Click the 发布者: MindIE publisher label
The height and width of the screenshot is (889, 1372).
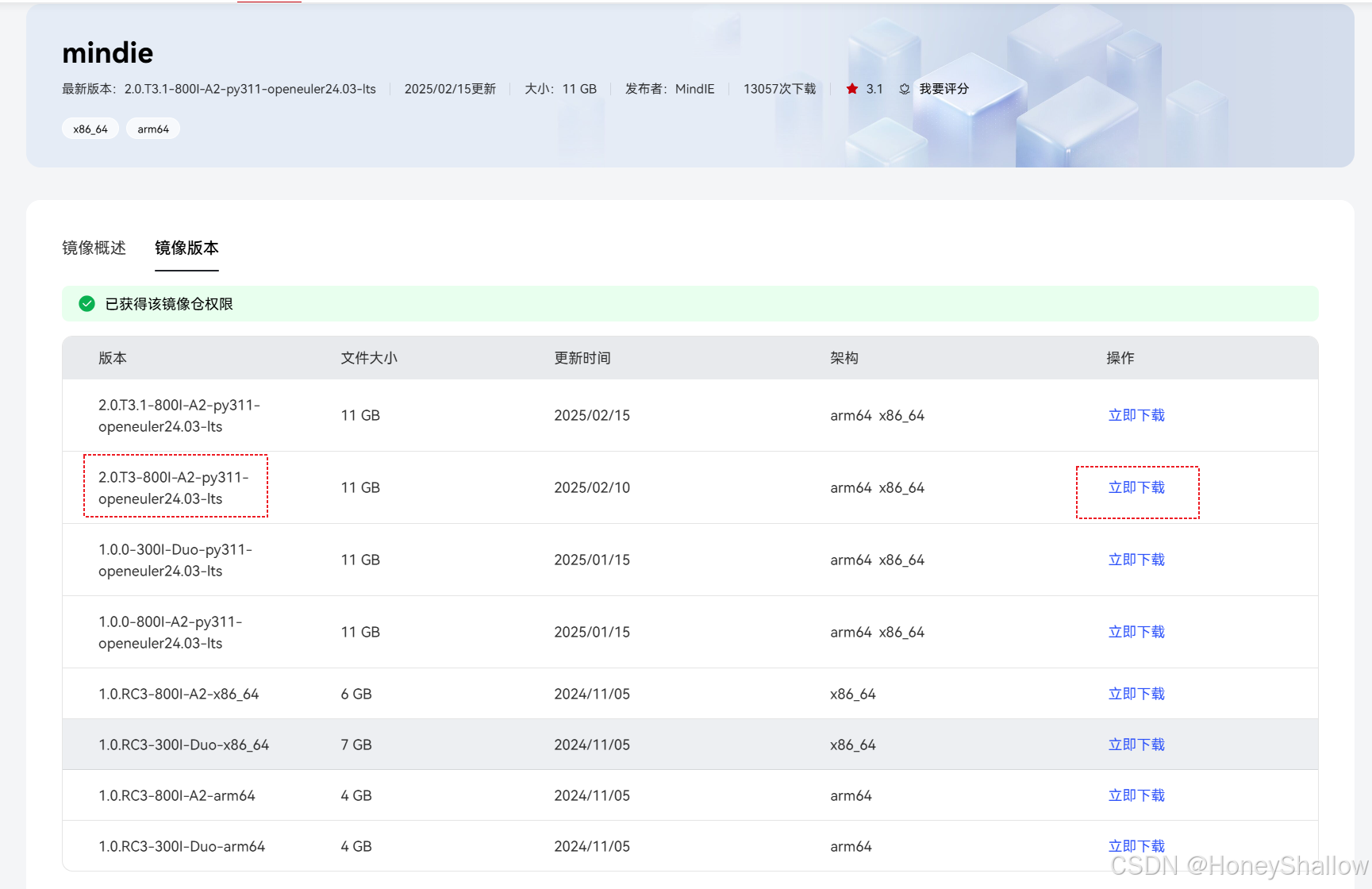(x=670, y=89)
